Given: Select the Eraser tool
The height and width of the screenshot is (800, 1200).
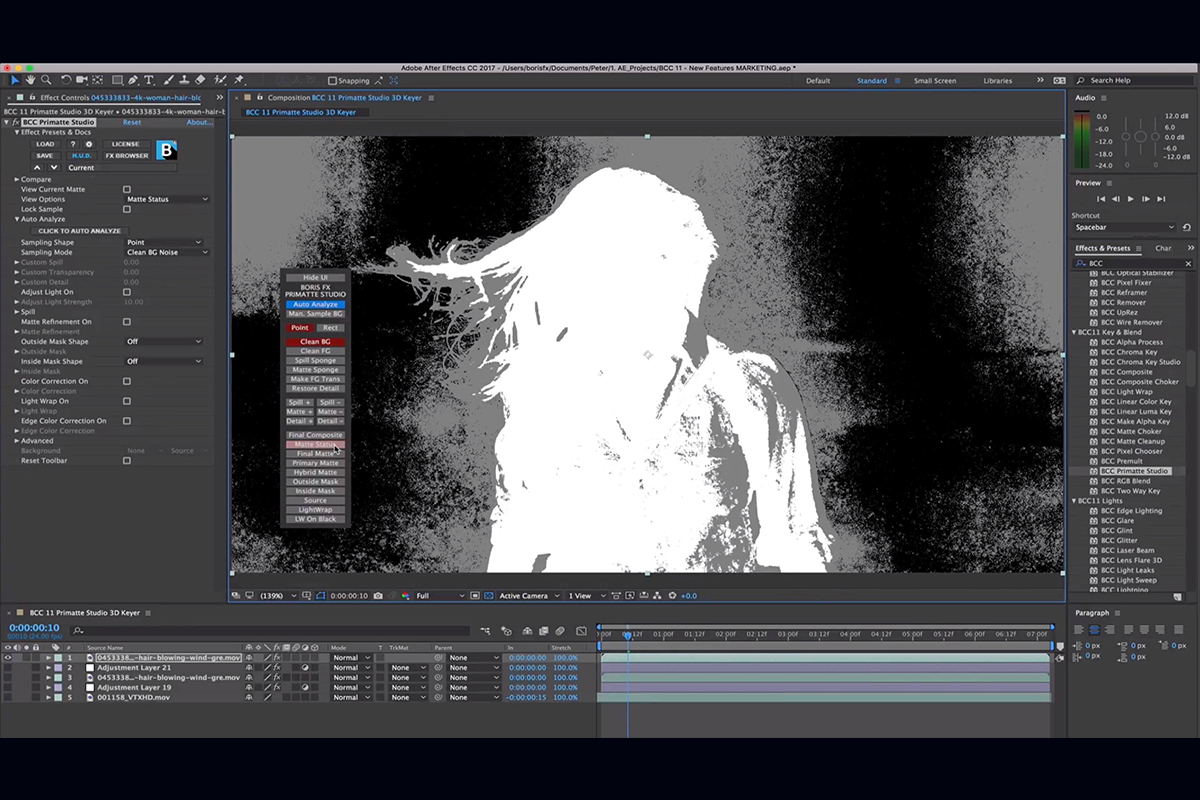Looking at the screenshot, I should 200,80.
